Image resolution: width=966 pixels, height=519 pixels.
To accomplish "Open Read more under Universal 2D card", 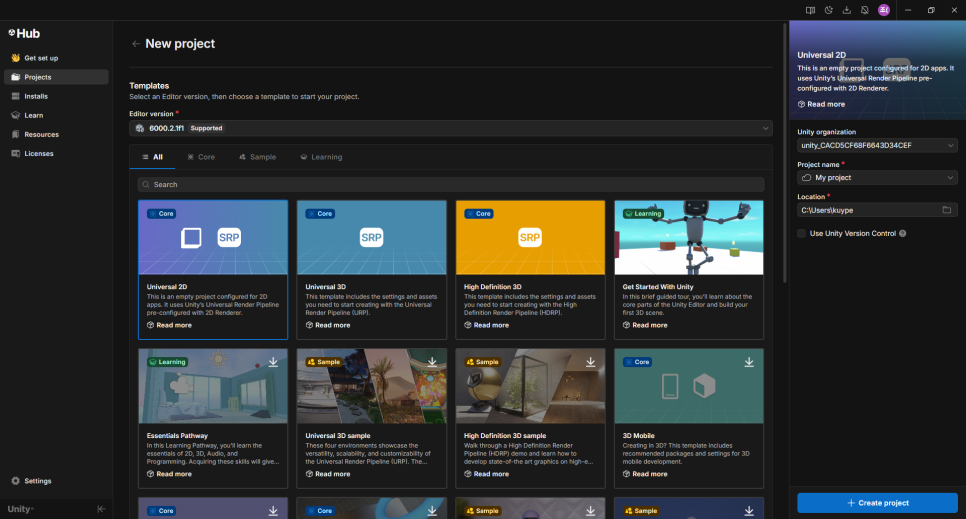I will point(169,325).
